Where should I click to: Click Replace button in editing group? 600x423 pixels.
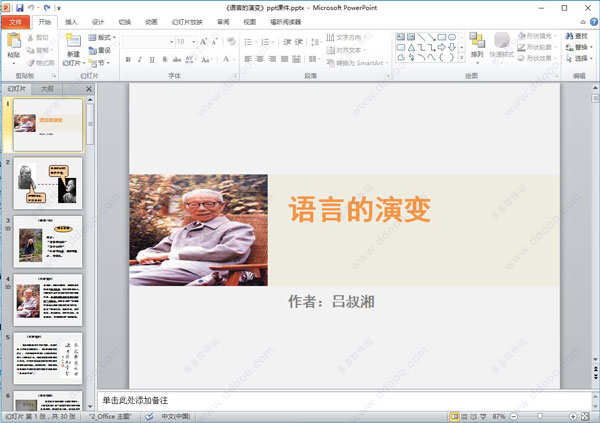click(x=579, y=47)
